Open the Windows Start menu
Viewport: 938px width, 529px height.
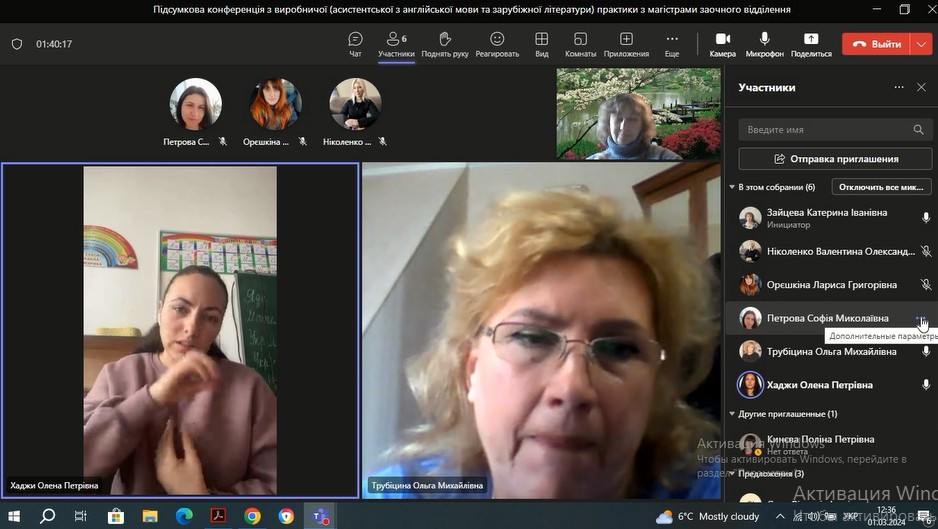coord(13,516)
